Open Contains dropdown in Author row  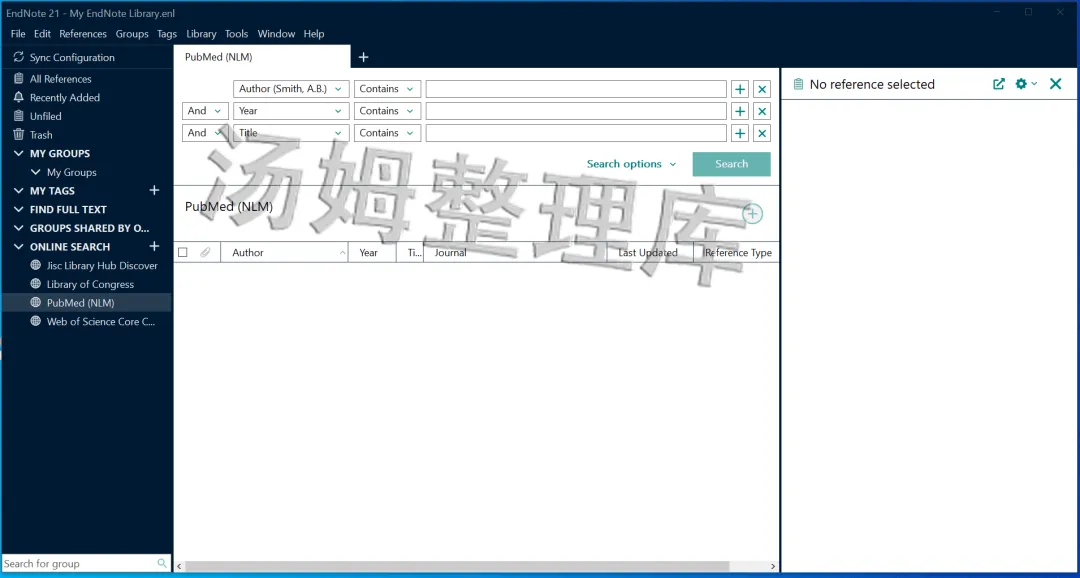[387, 89]
